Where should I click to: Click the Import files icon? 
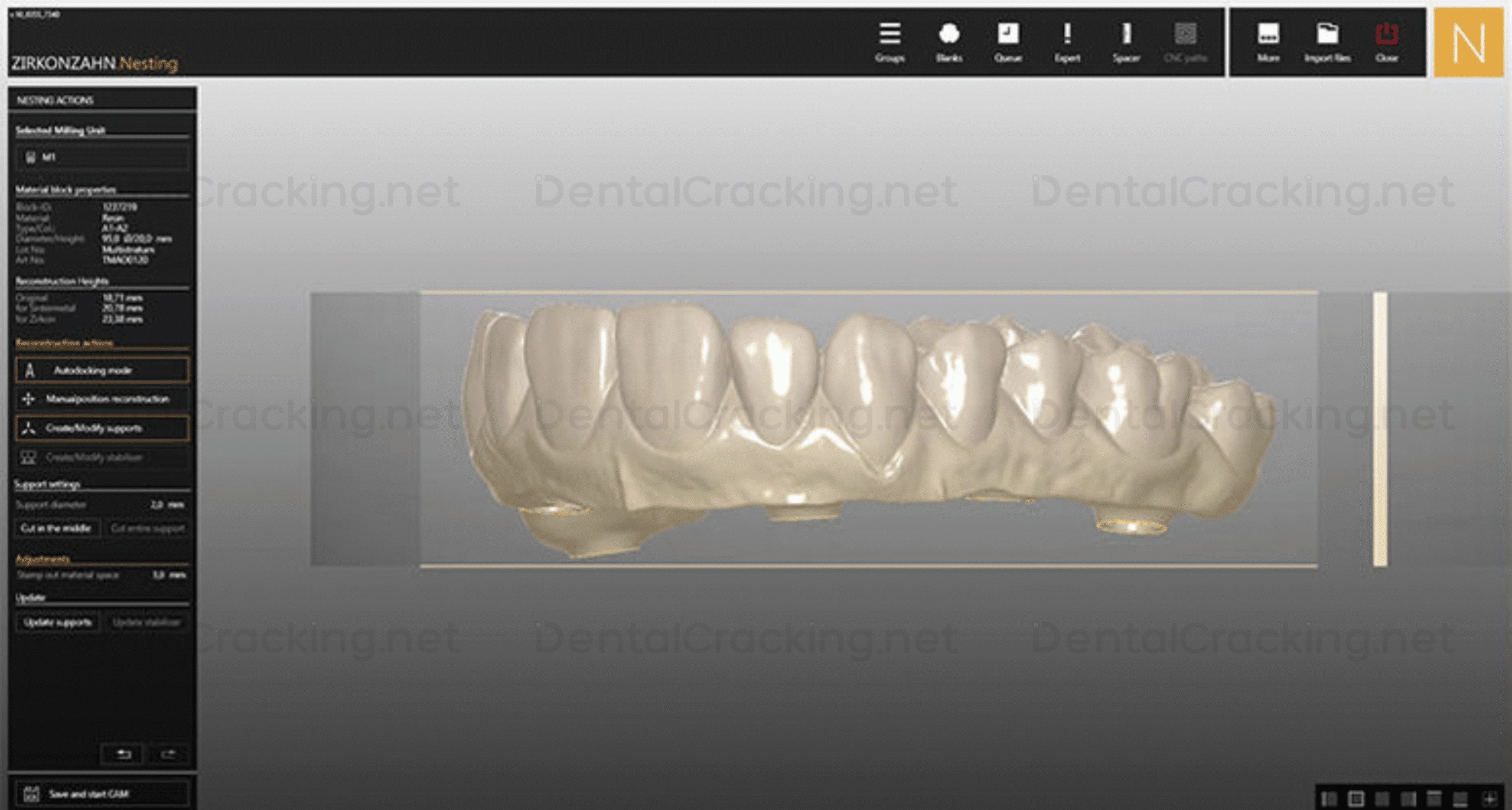(1327, 41)
